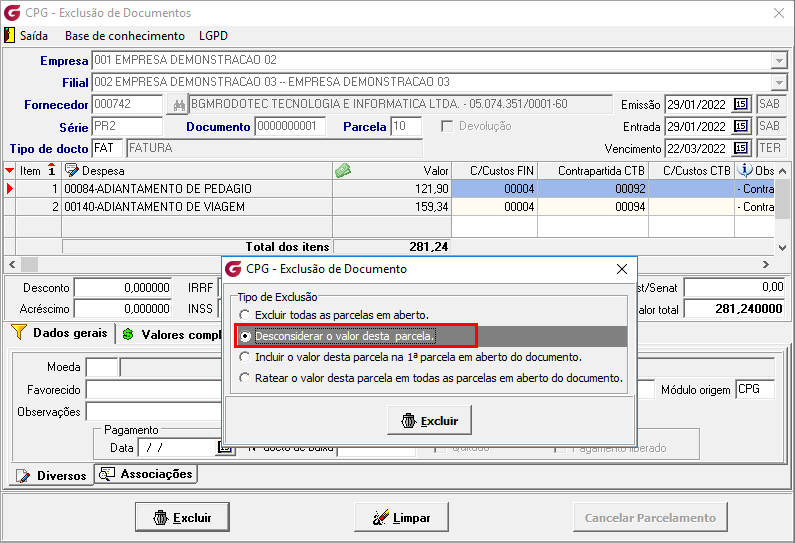Click the Saída exit door icon
795x543 pixels.
point(9,35)
